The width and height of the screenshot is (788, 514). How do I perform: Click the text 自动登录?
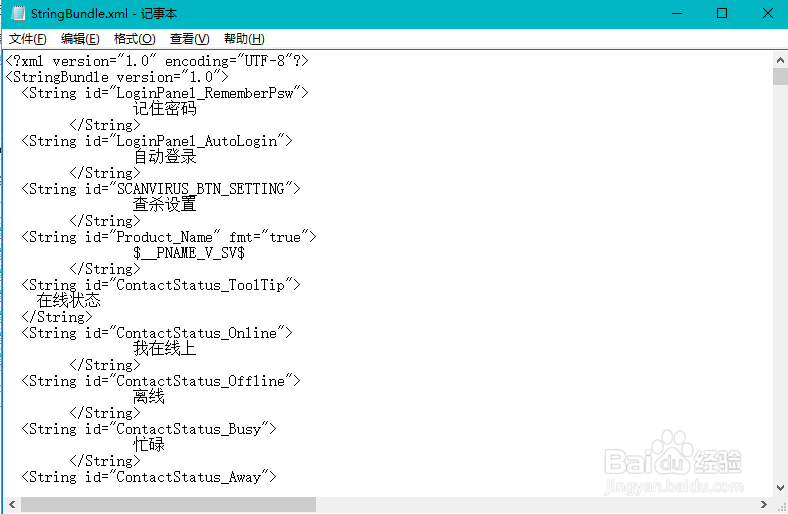pyautogui.click(x=164, y=157)
